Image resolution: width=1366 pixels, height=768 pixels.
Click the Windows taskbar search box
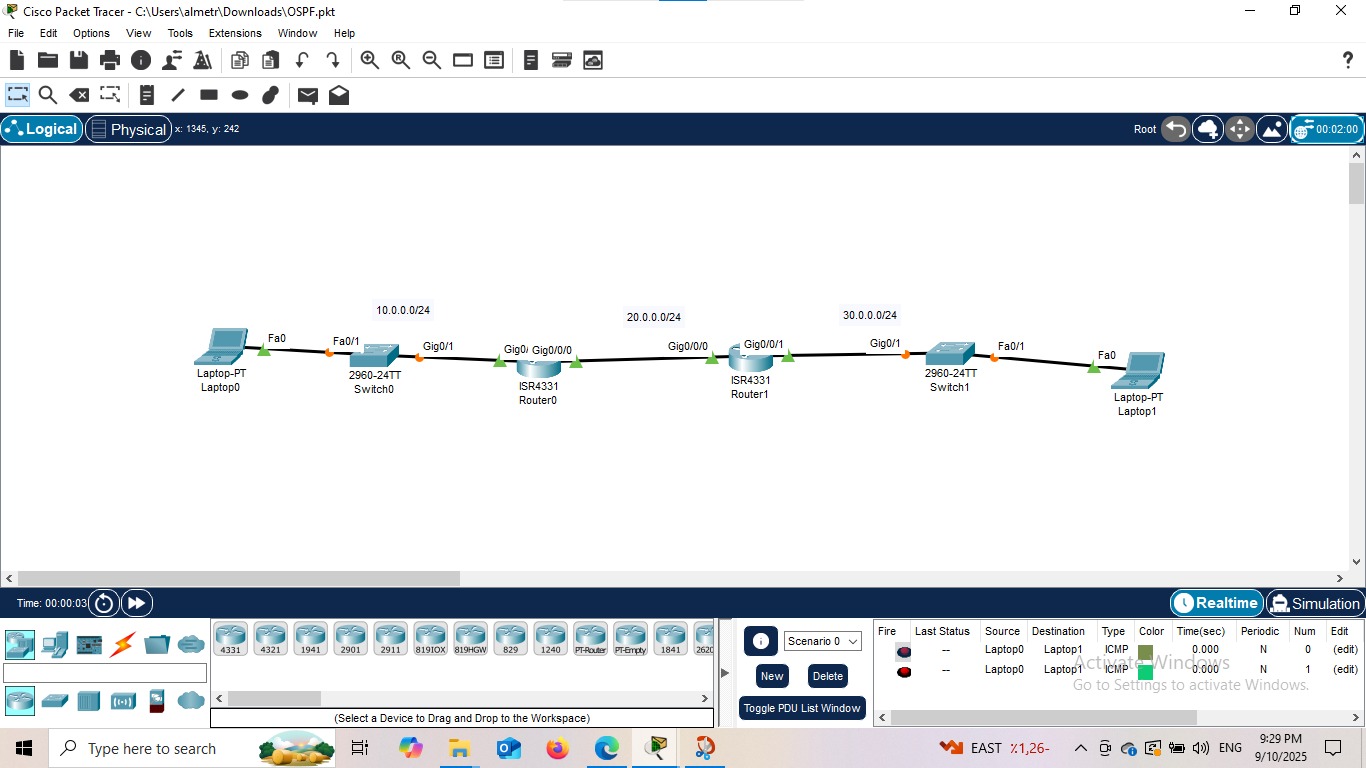(192, 748)
